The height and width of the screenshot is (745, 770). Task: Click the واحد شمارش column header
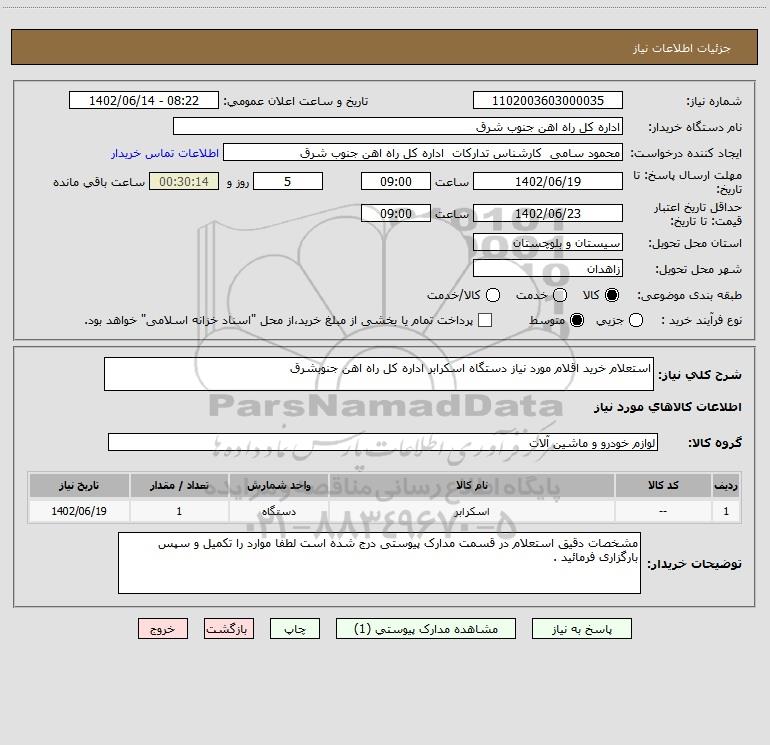[x=278, y=486]
